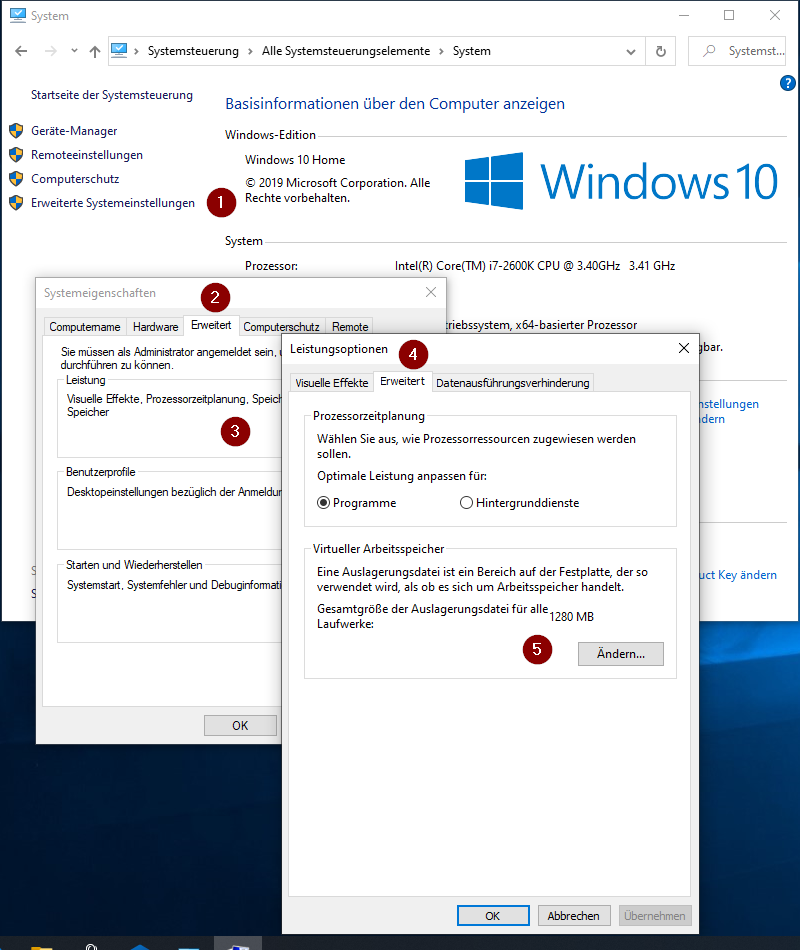Select the Programme radio button
The image size is (800, 950).
click(x=324, y=503)
